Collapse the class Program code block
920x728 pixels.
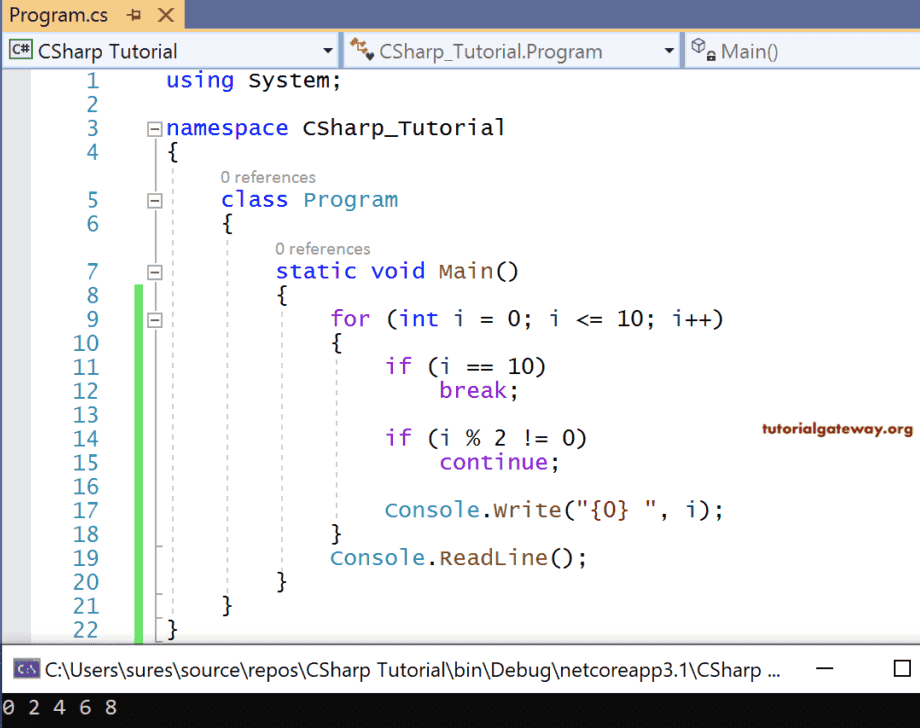point(155,200)
